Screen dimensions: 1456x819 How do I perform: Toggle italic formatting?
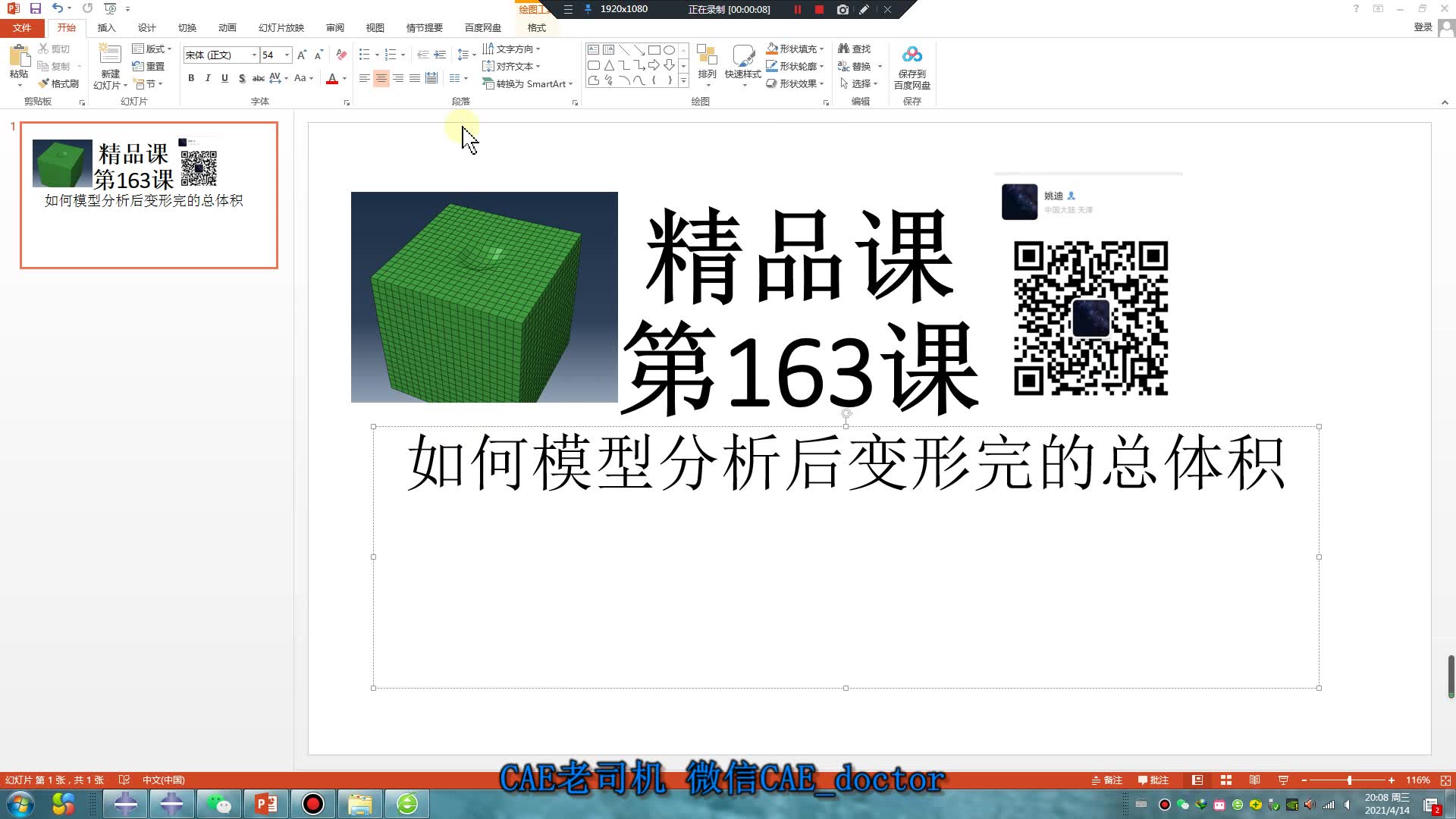(x=207, y=77)
